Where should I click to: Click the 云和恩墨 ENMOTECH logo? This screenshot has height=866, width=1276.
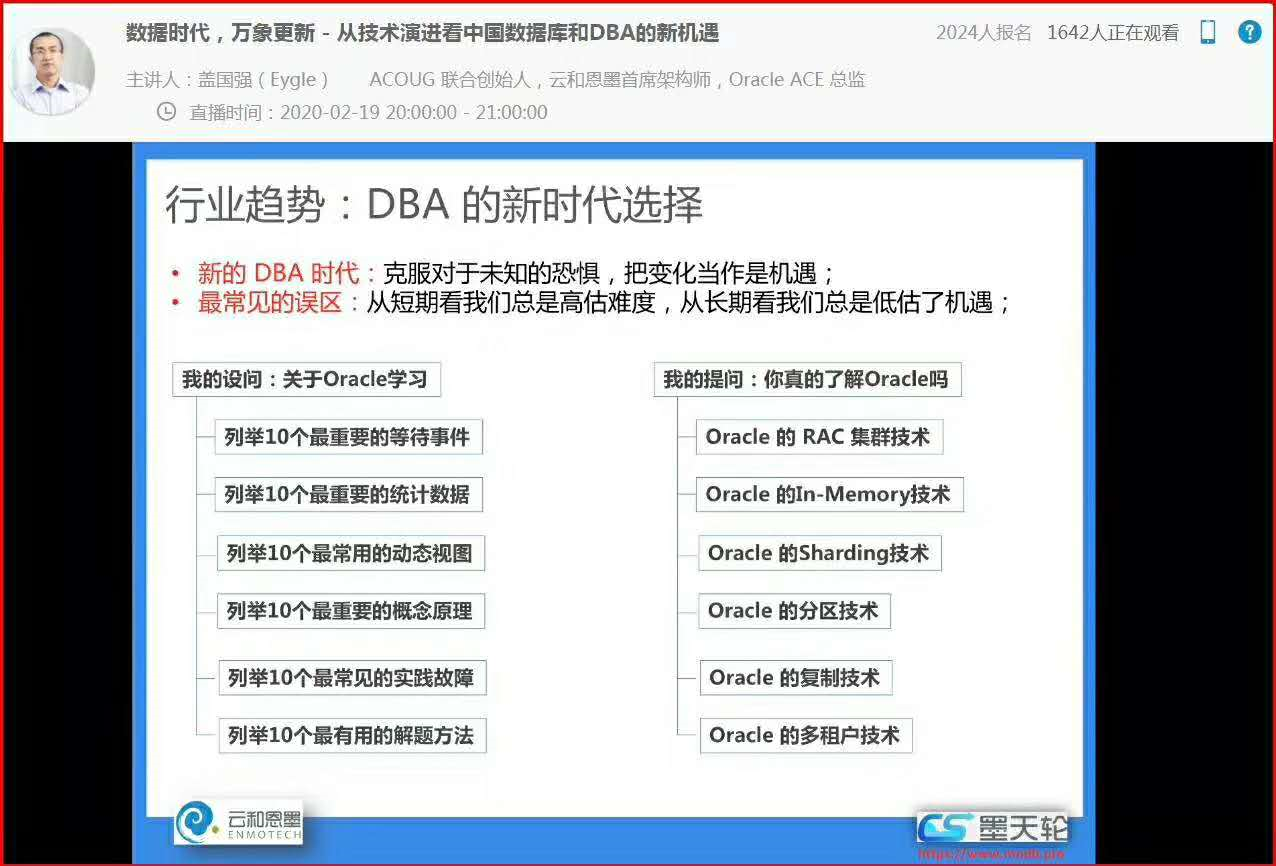tap(239, 822)
